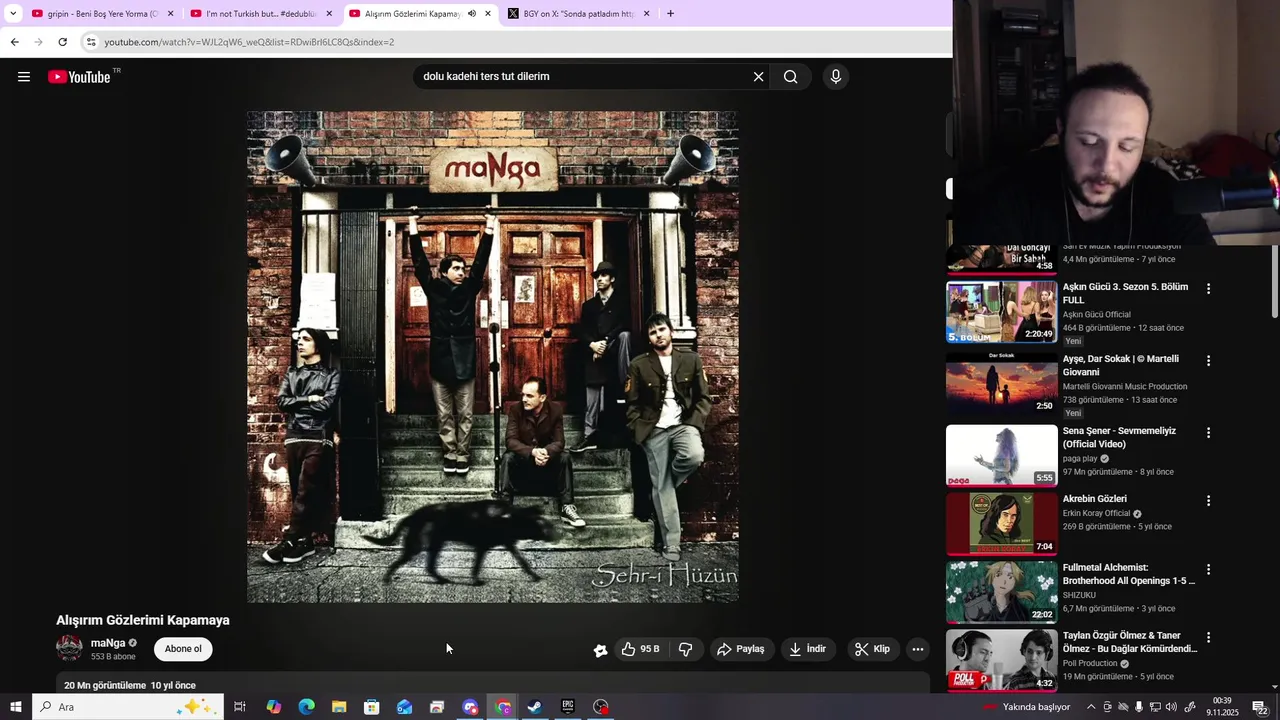Reload the page
Screen dimensions: 1280x720
62,42
